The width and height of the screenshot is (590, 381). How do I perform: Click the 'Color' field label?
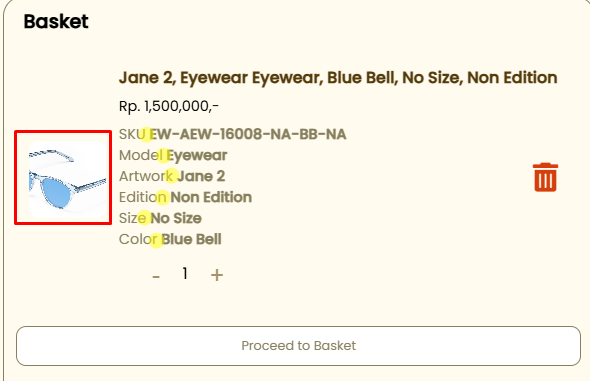coord(138,239)
